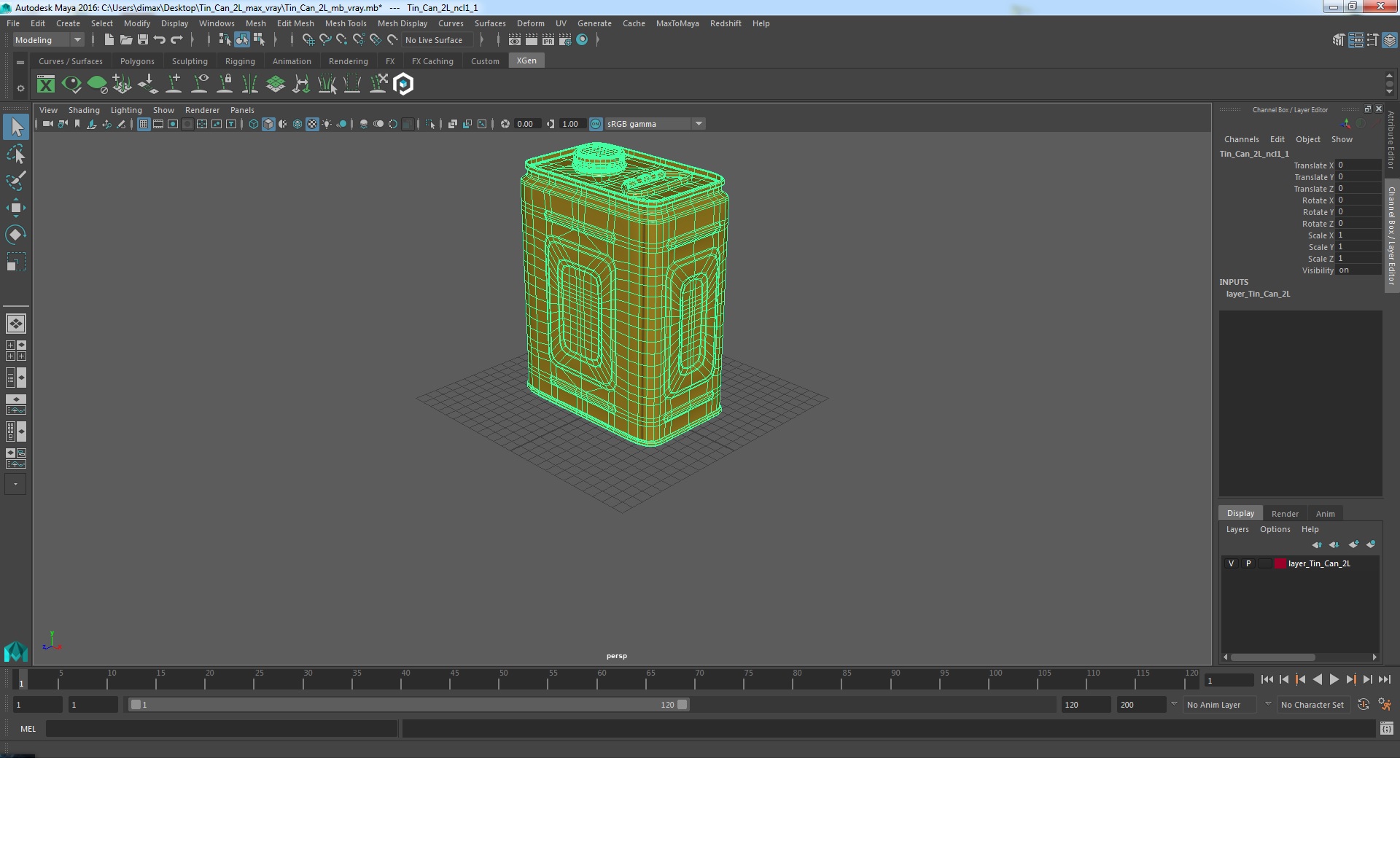1400x844 pixels.
Task: Open Channels menu in Channel Box
Action: pos(1241,139)
